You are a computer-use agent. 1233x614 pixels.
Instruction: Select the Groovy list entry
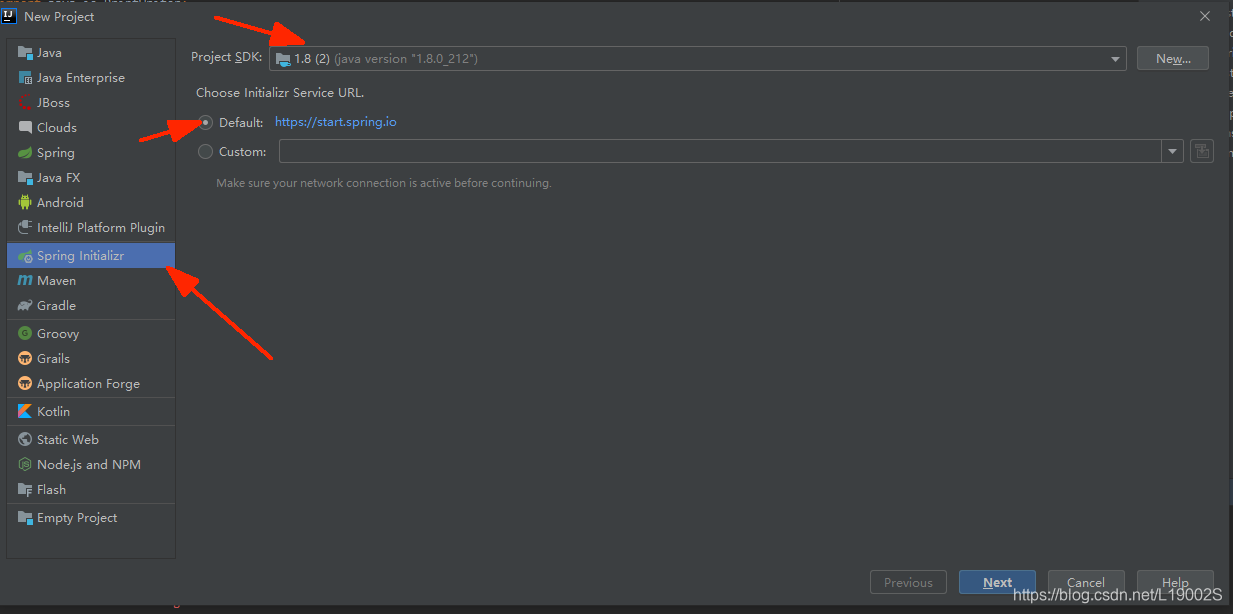coord(91,334)
